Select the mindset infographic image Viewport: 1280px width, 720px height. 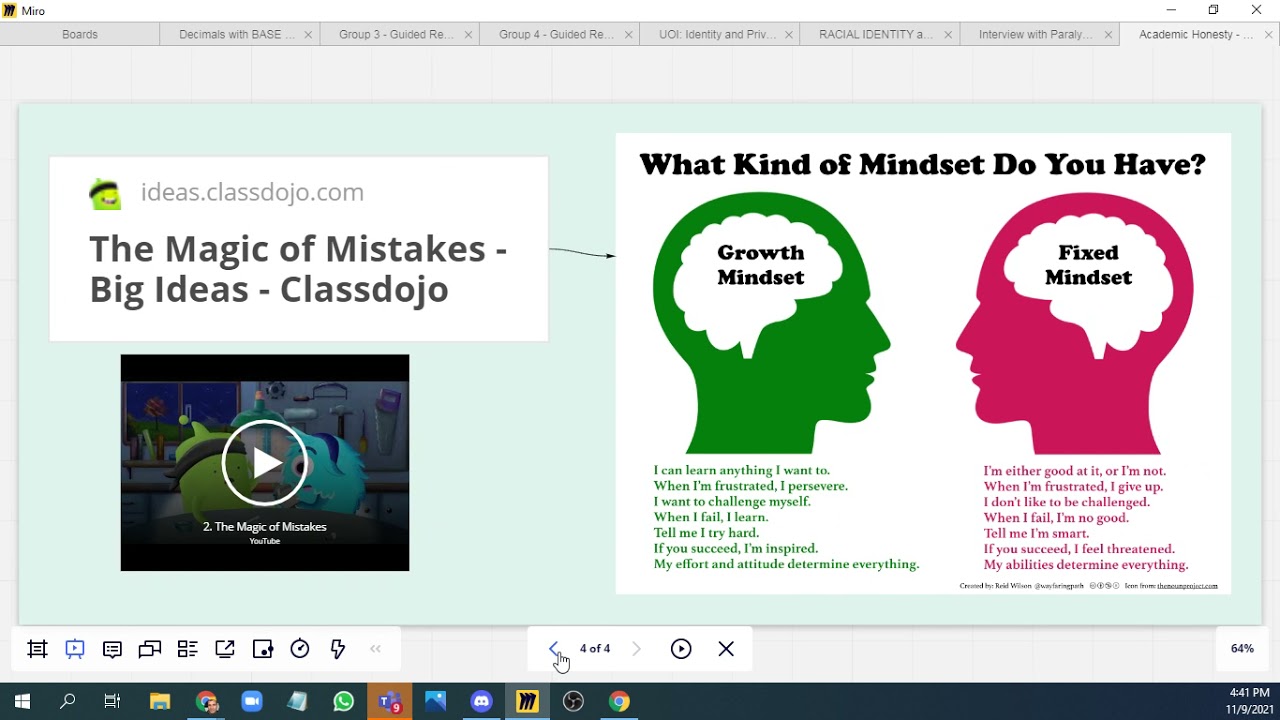[923, 364]
